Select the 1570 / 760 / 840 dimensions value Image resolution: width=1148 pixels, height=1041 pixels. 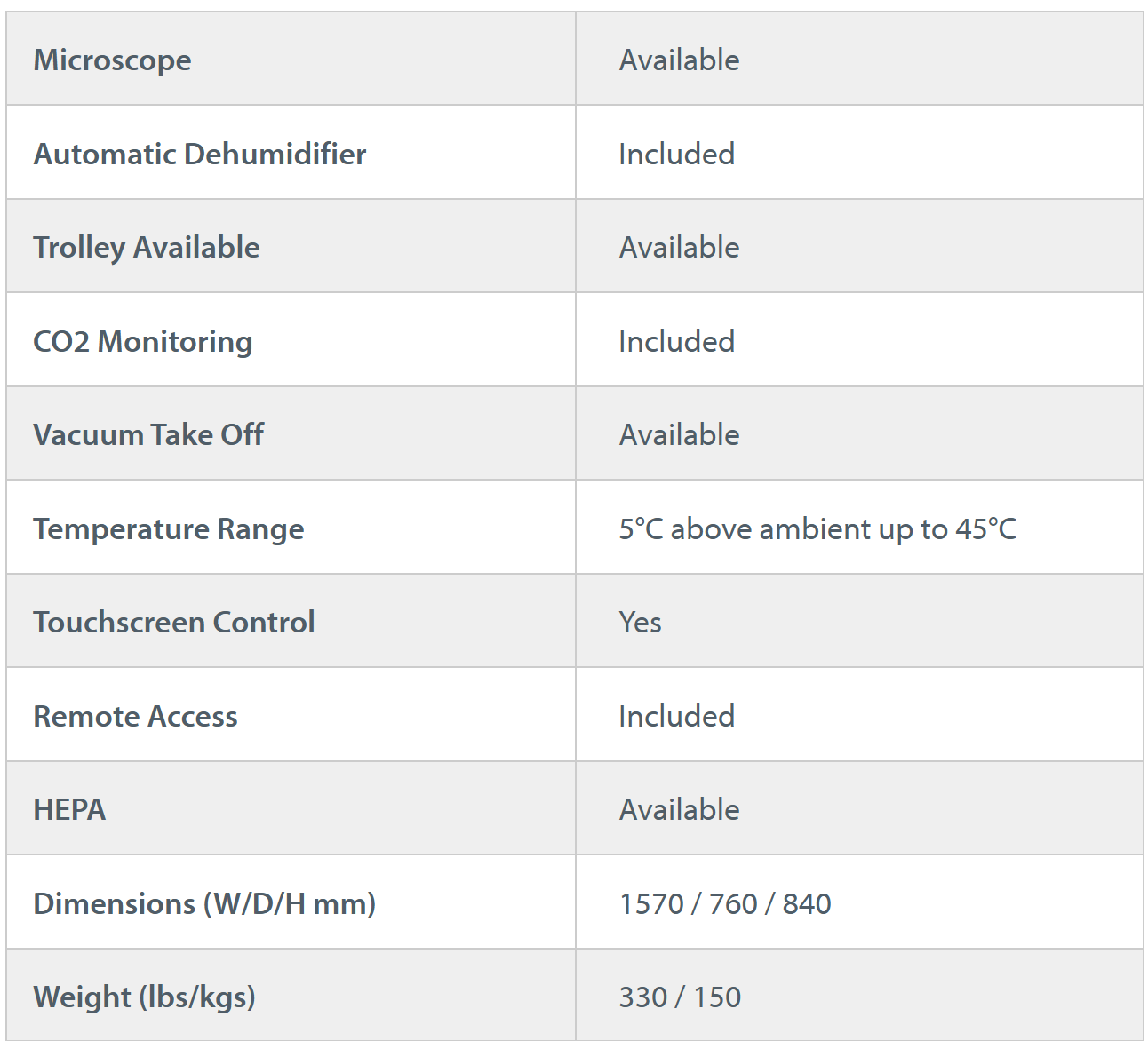click(725, 904)
